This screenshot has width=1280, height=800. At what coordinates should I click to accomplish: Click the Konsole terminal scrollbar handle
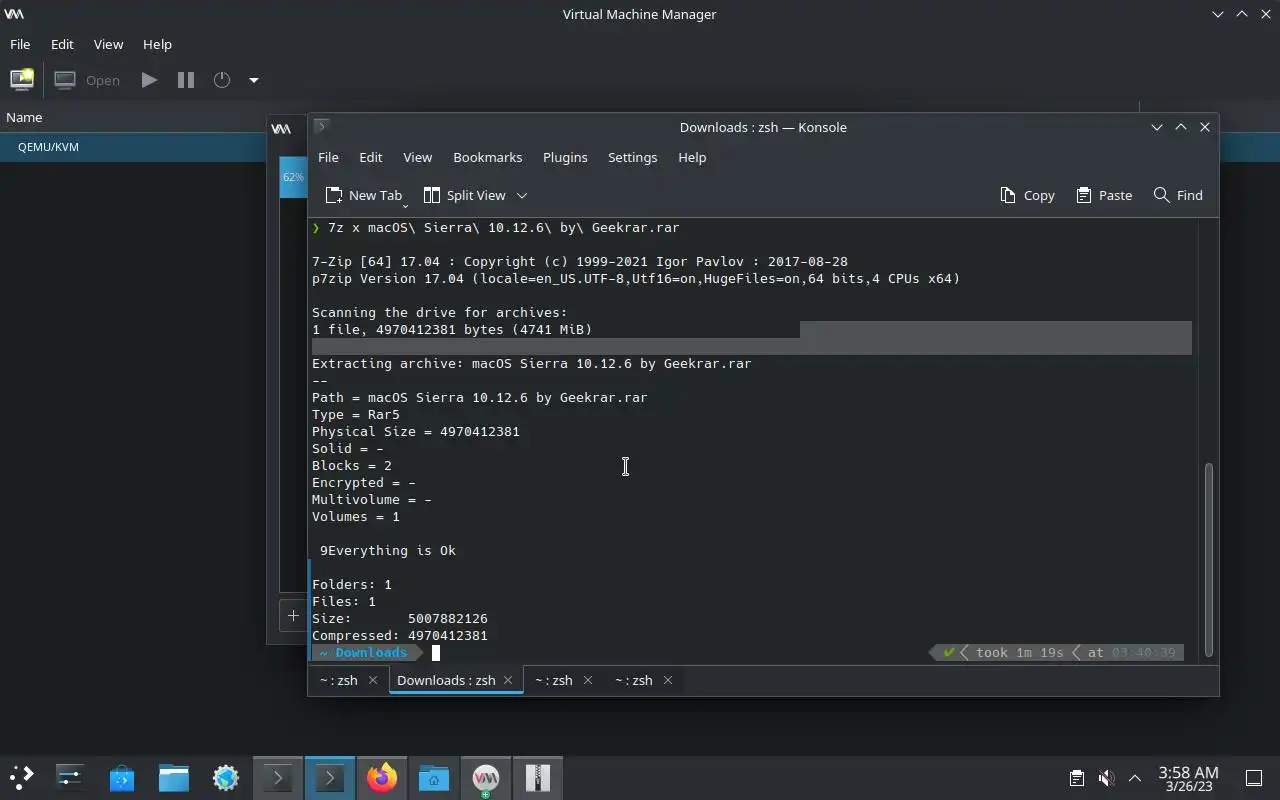point(1208,558)
